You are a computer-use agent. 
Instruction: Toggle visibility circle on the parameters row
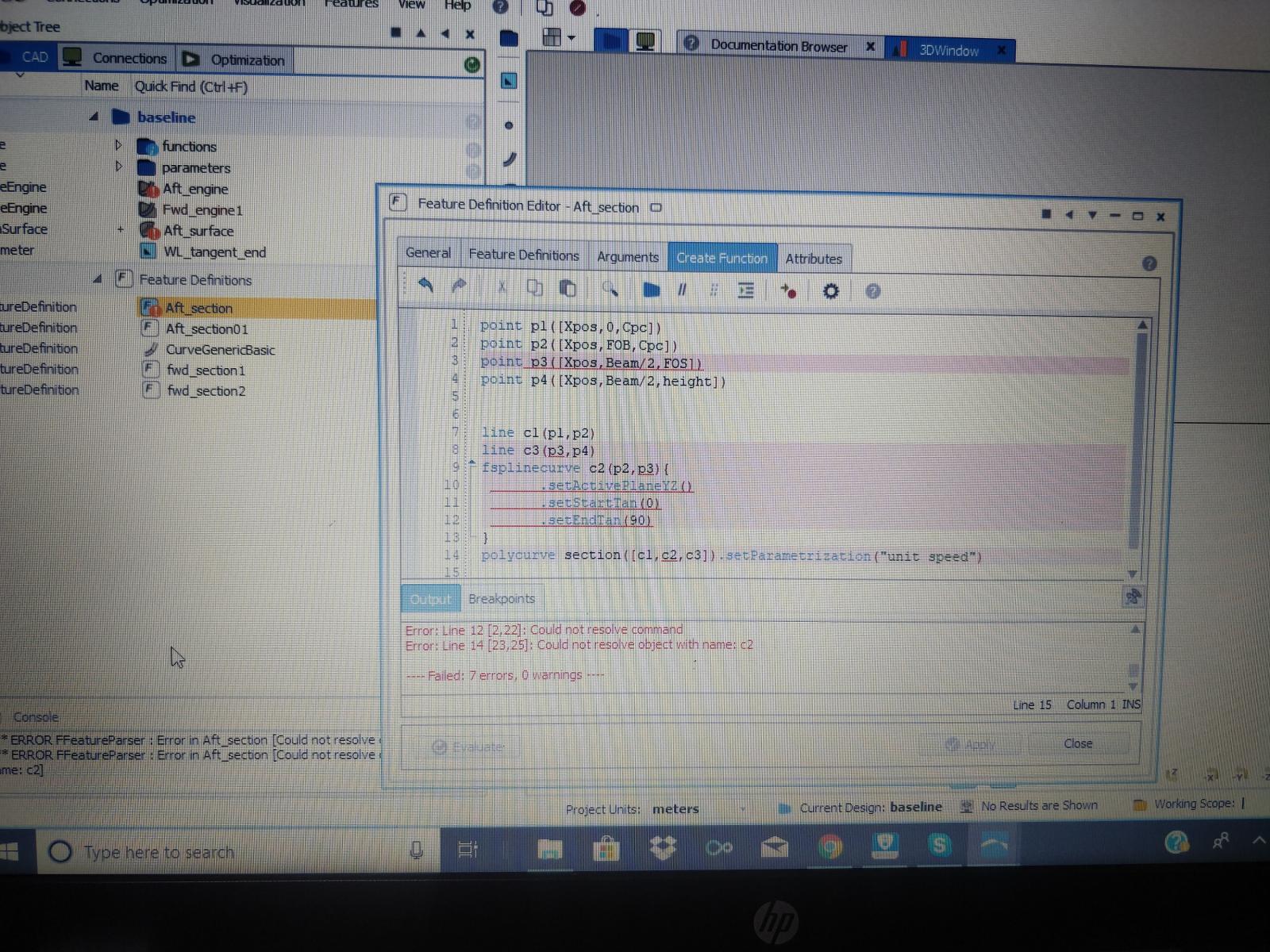point(473,170)
